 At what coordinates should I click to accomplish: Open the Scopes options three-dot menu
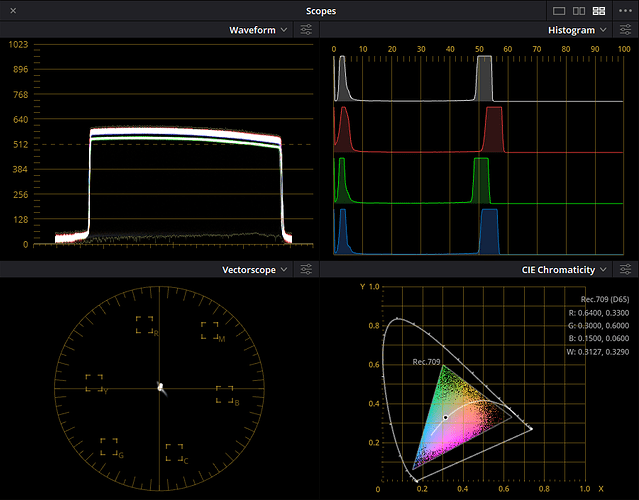(625, 11)
